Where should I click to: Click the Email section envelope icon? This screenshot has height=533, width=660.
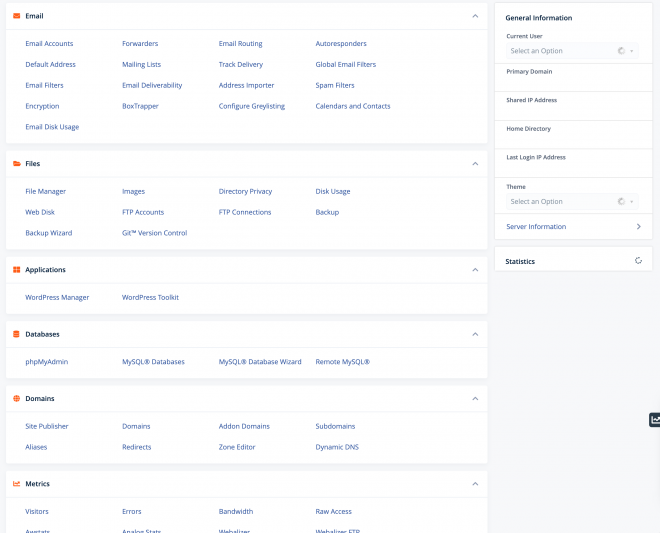pyautogui.click(x=16, y=16)
